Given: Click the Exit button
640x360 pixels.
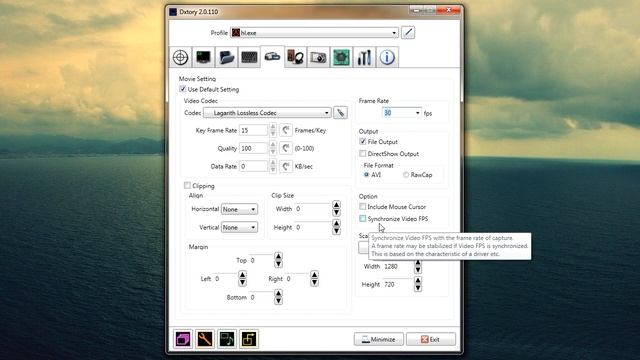Looking at the screenshot, I should click(x=431, y=339).
